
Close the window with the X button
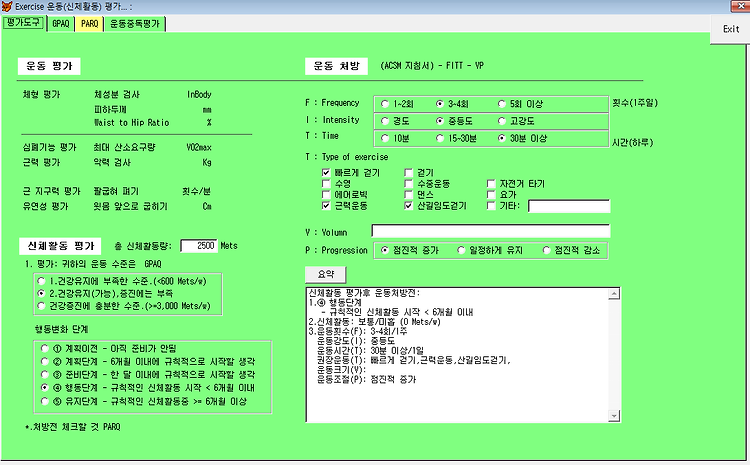click(x=740, y=6)
